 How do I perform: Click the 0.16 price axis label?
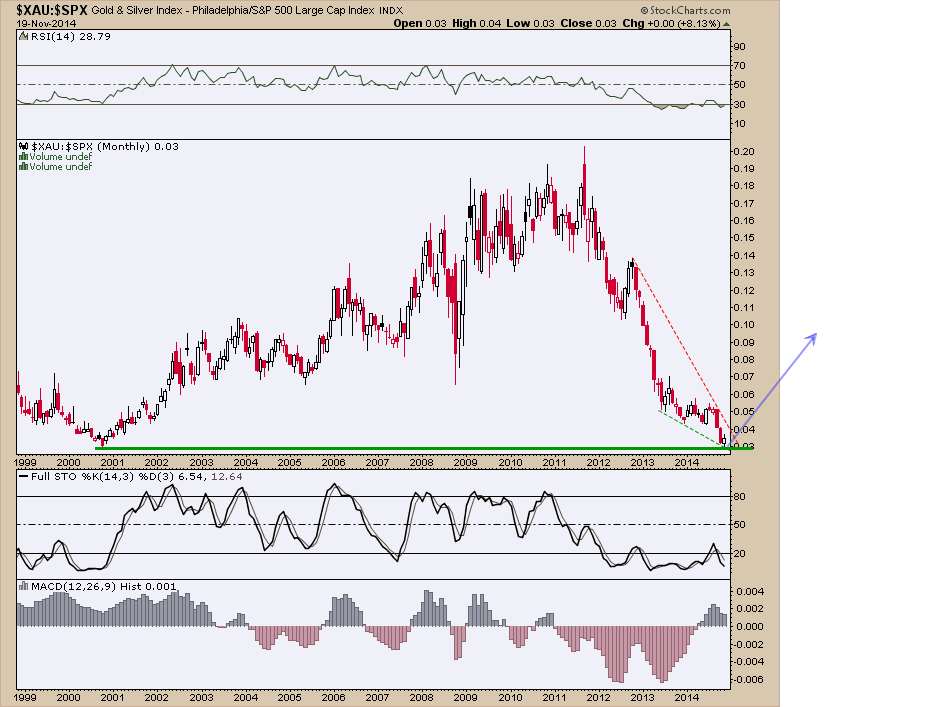point(744,221)
